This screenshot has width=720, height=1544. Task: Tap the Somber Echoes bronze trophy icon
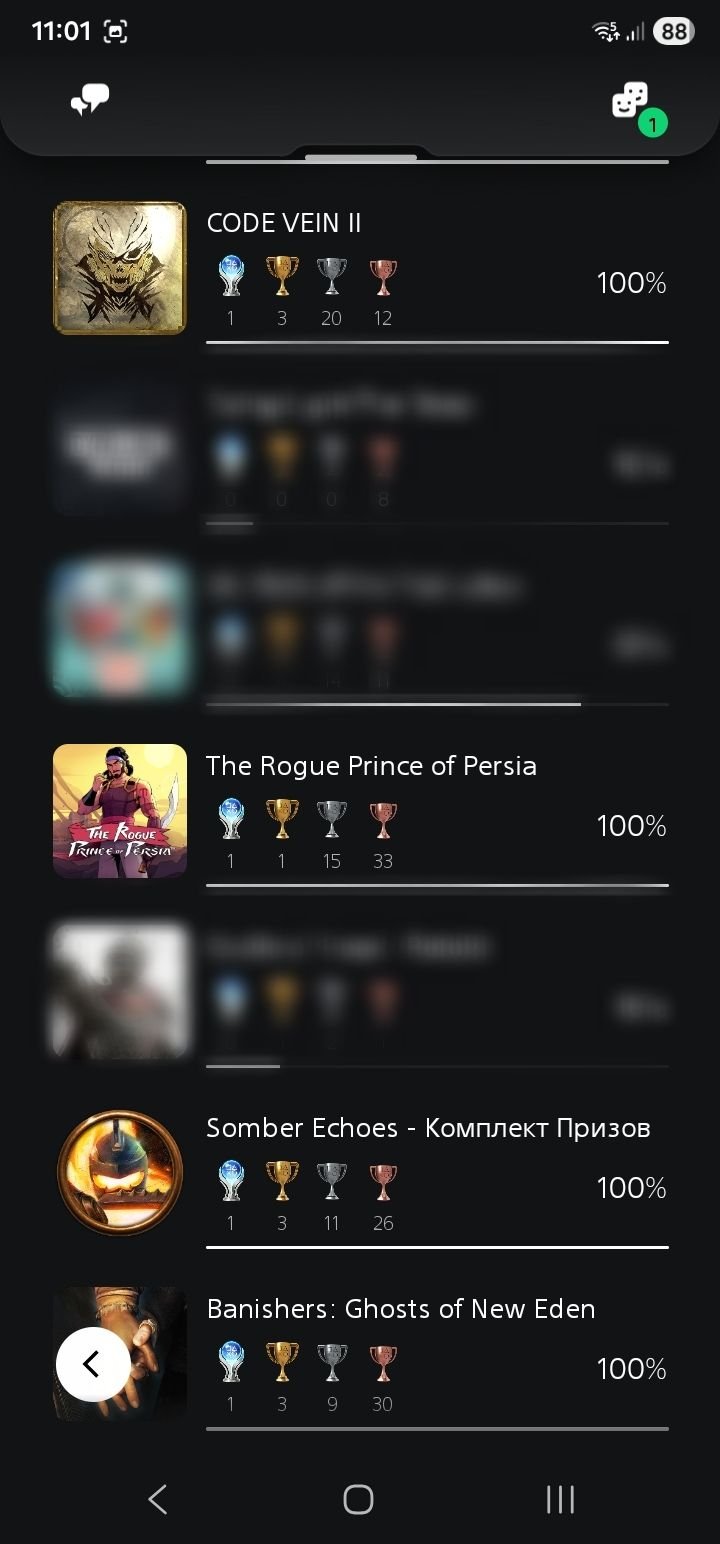pos(383,1182)
